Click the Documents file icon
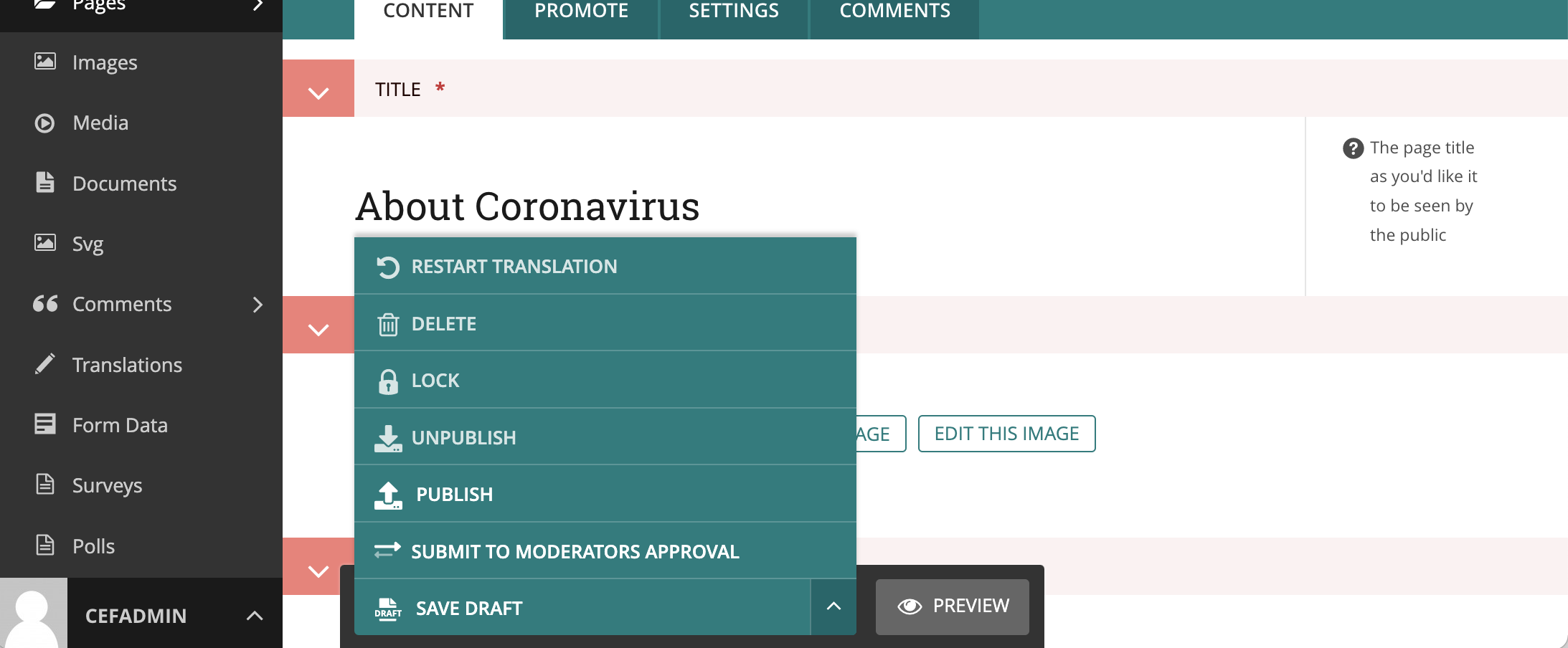 [44, 182]
